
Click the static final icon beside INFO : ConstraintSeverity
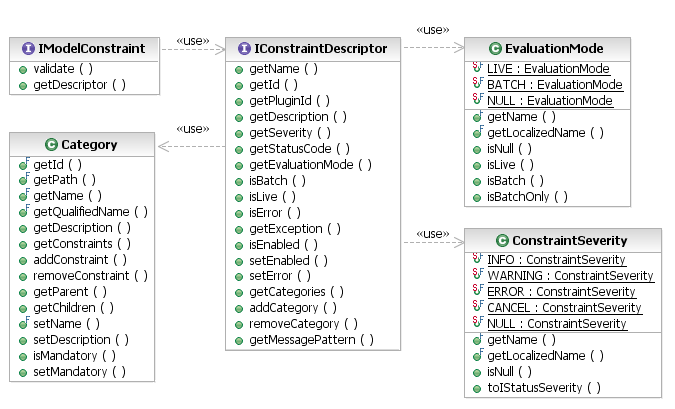pyautogui.click(x=477, y=259)
